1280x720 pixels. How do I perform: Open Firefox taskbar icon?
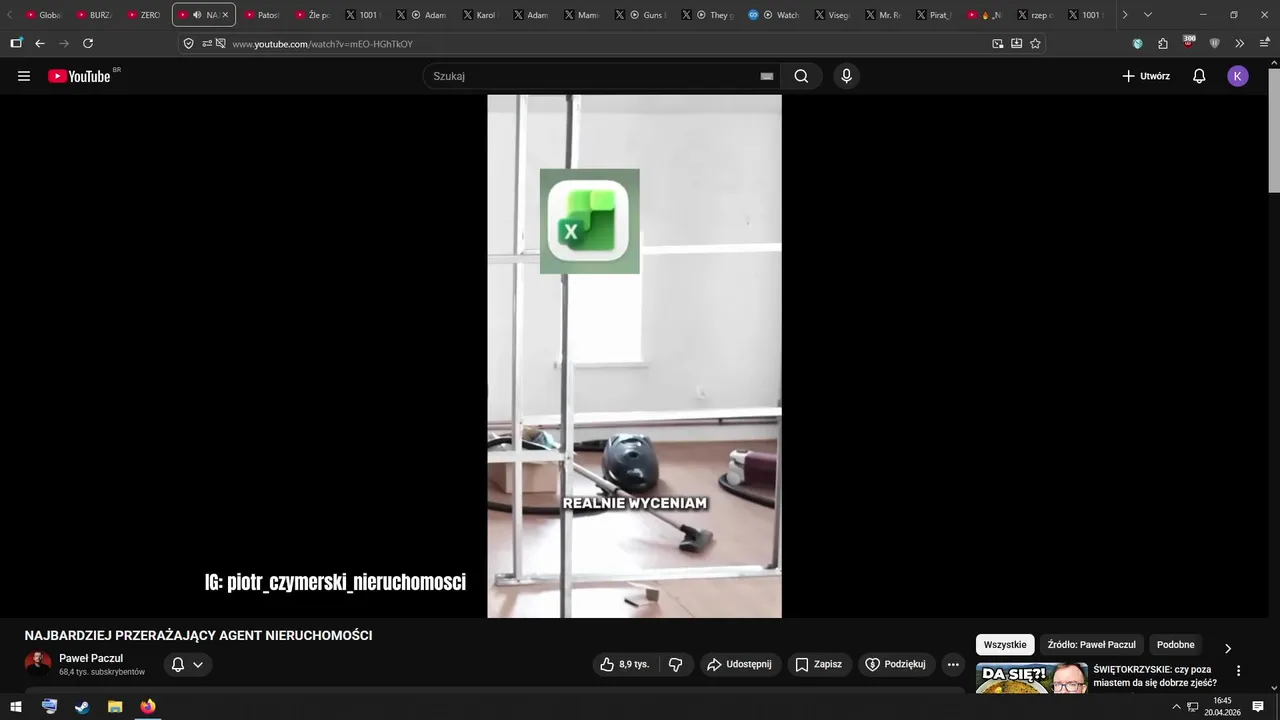tap(148, 707)
